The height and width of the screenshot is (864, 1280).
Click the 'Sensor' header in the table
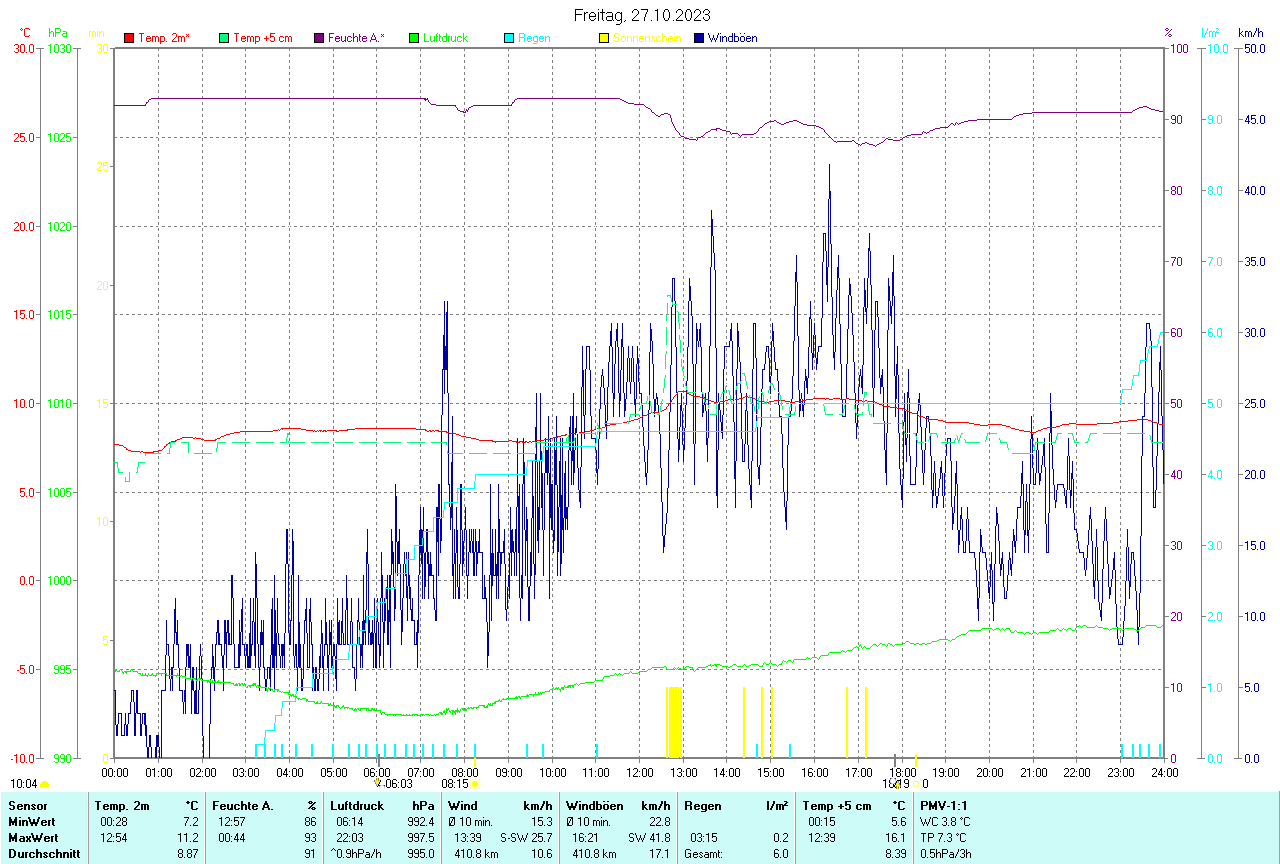[x=27, y=805]
